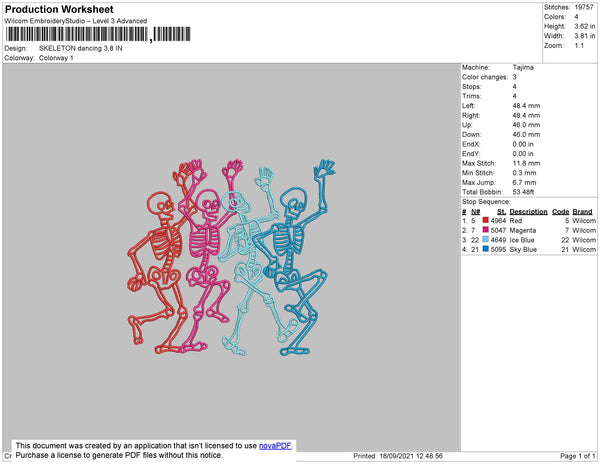This screenshot has width=600, height=464.
Task: Click the max jump value '6.7 mm'
Action: click(x=525, y=182)
